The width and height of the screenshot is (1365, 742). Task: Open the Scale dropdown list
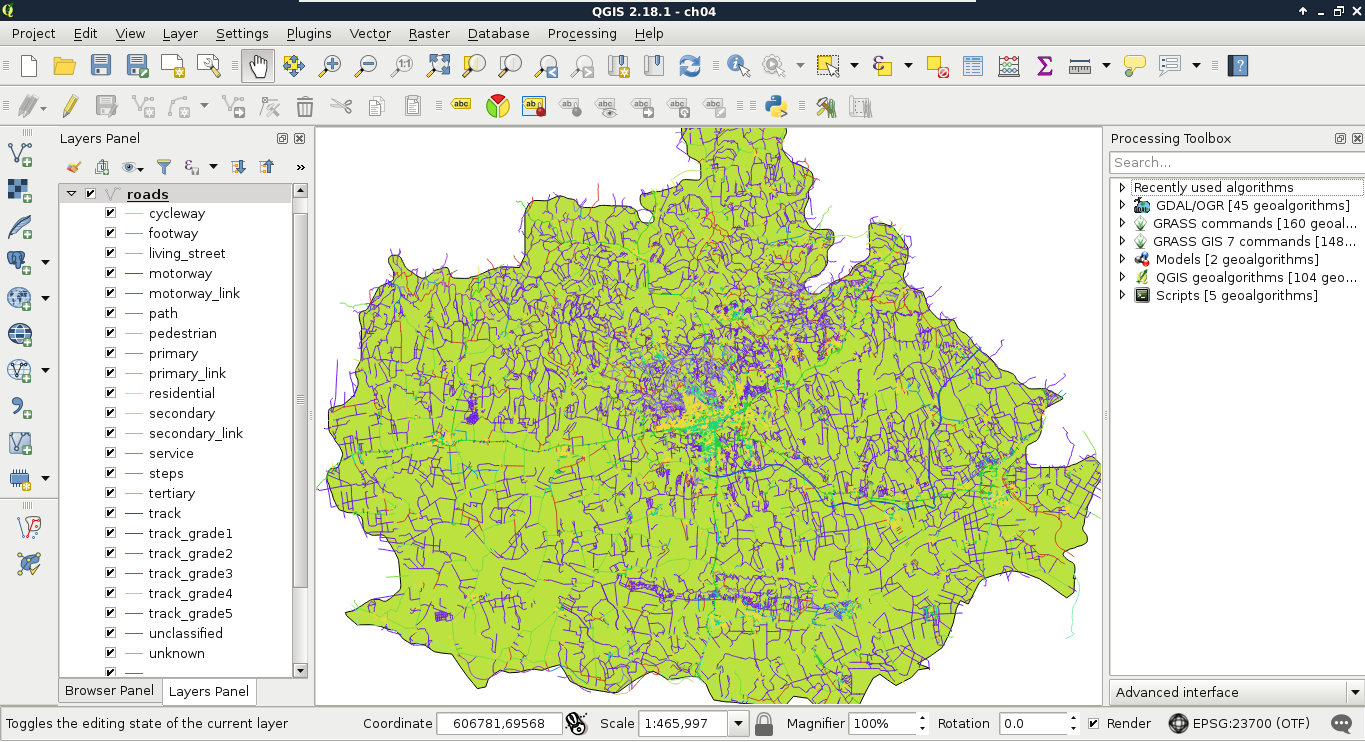point(739,723)
